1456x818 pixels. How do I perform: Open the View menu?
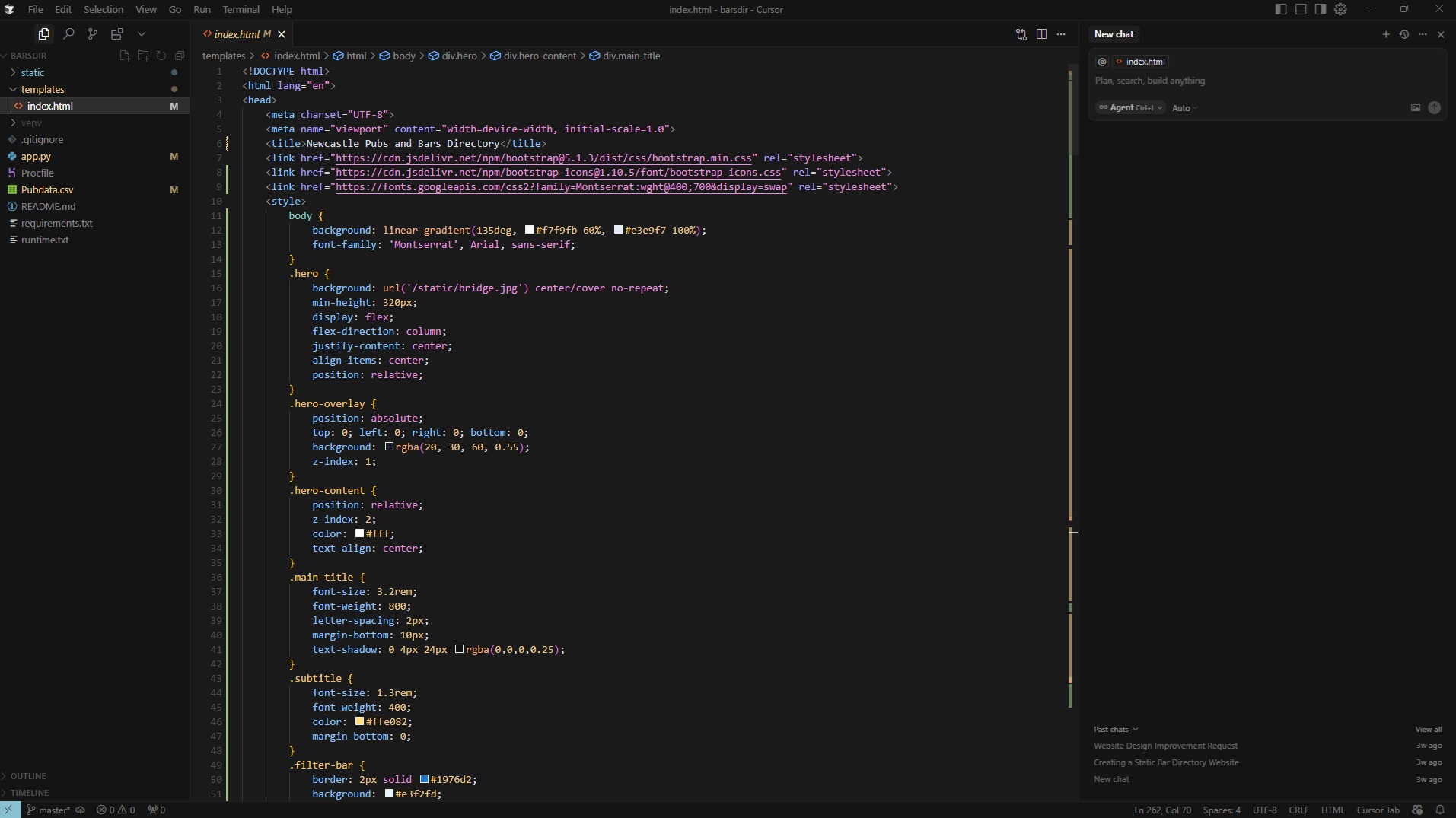tap(145, 9)
